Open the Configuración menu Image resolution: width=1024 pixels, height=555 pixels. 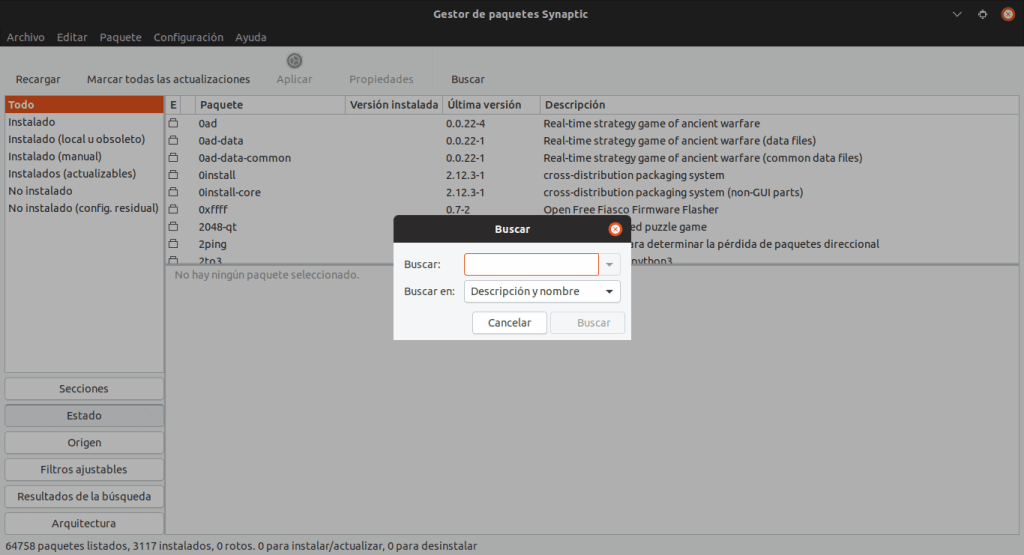coord(188,37)
